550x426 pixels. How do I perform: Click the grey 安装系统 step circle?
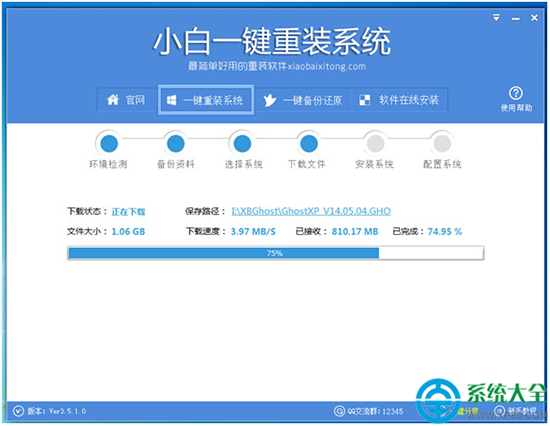pos(376,144)
